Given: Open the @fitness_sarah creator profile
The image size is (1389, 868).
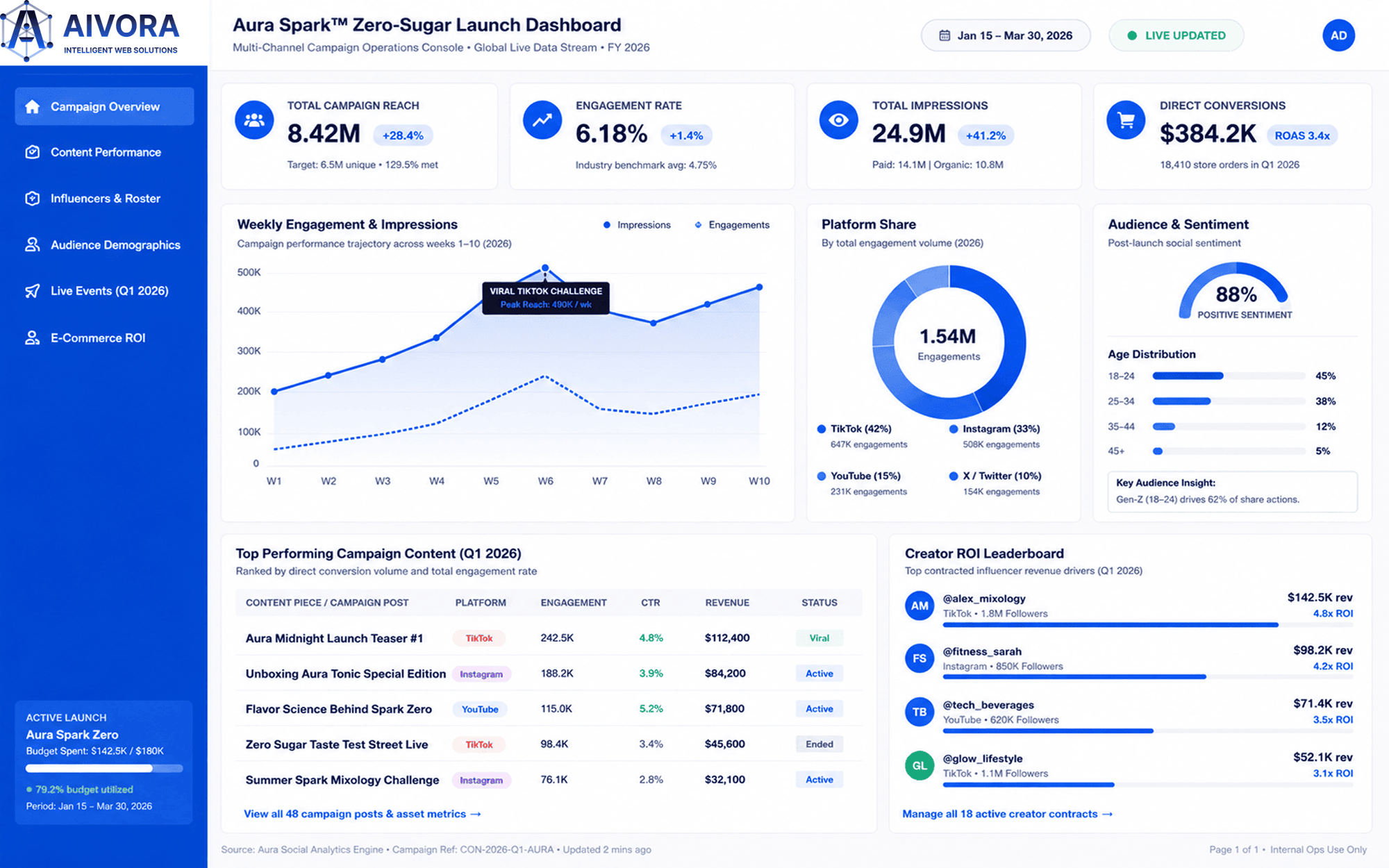Looking at the screenshot, I should click(x=982, y=651).
